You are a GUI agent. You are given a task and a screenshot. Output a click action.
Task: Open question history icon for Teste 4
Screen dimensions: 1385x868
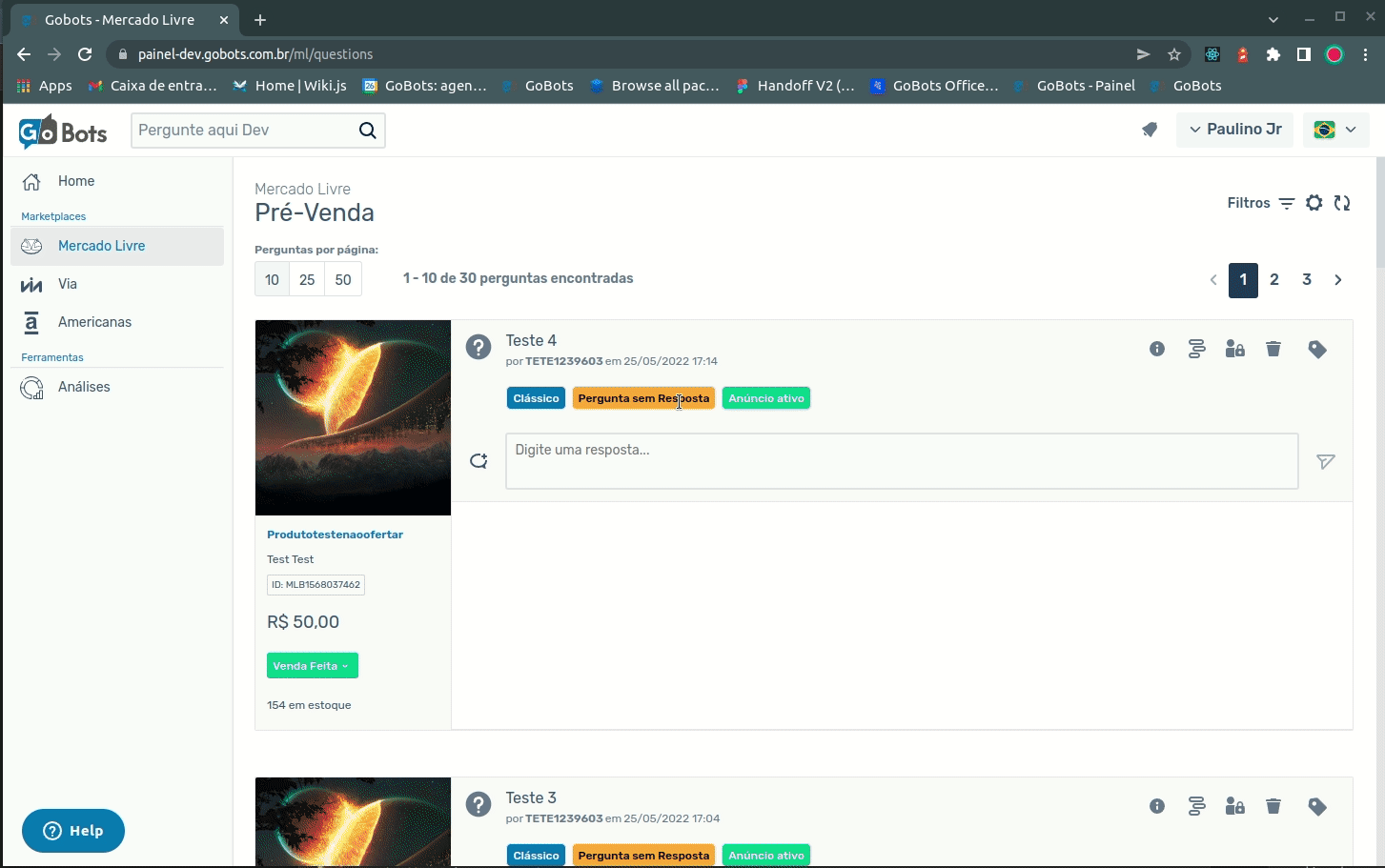[1196, 349]
